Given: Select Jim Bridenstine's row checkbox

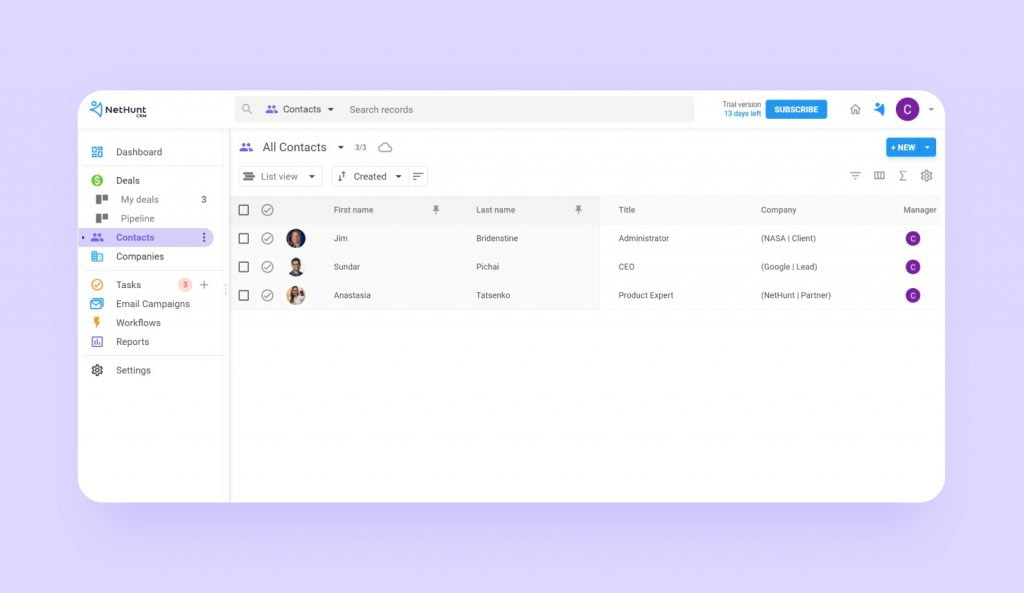Looking at the screenshot, I should coord(243,238).
